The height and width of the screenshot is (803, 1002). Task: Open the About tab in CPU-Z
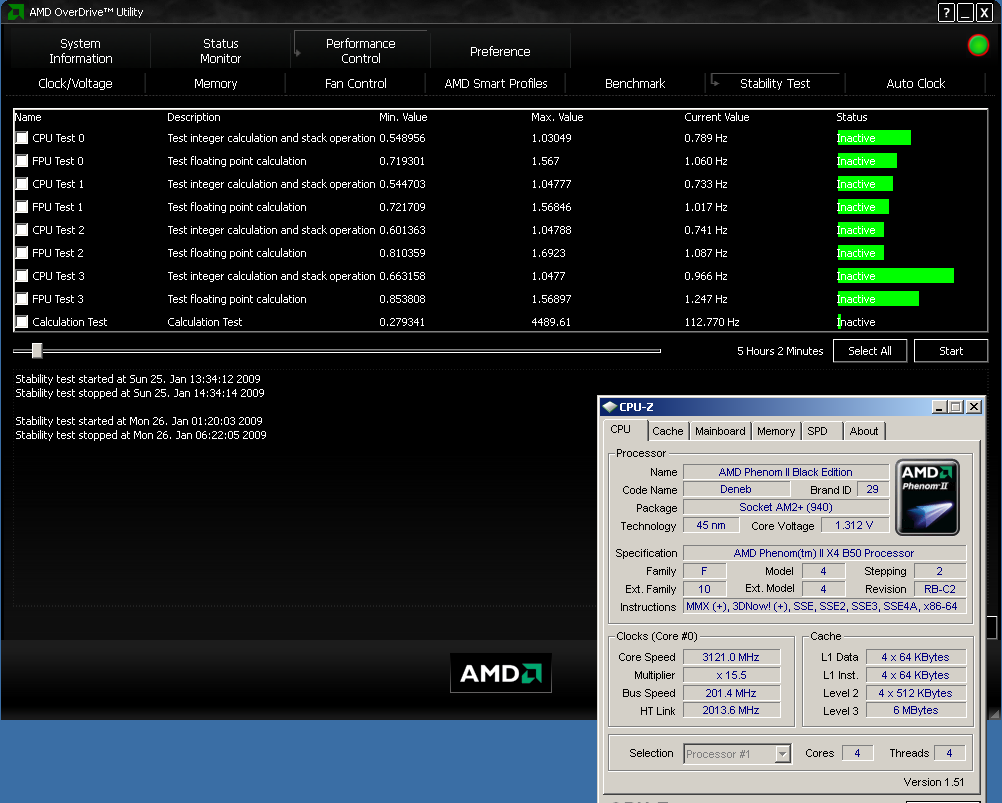(x=864, y=431)
